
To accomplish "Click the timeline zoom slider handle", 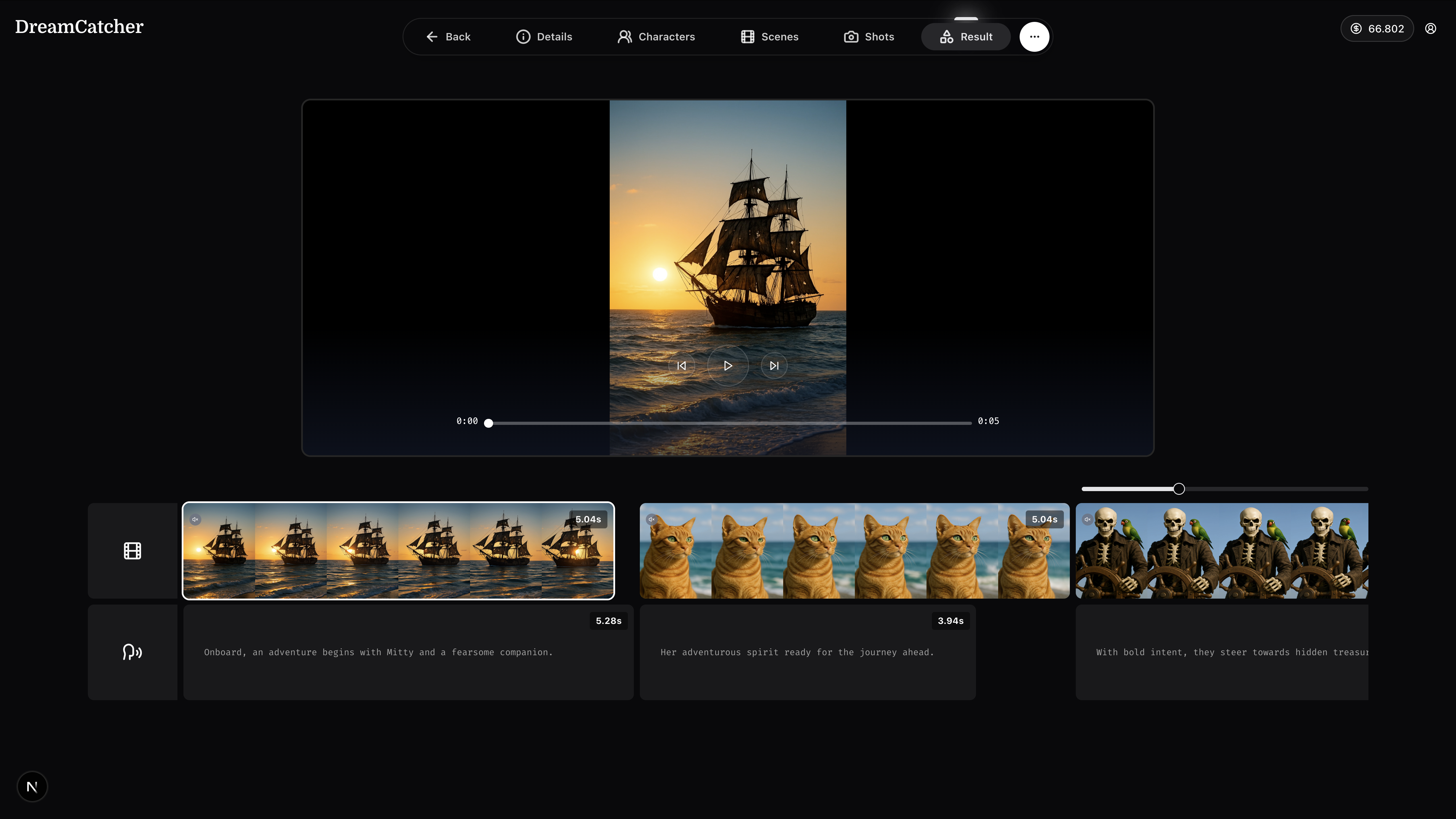I will 1178,489.
